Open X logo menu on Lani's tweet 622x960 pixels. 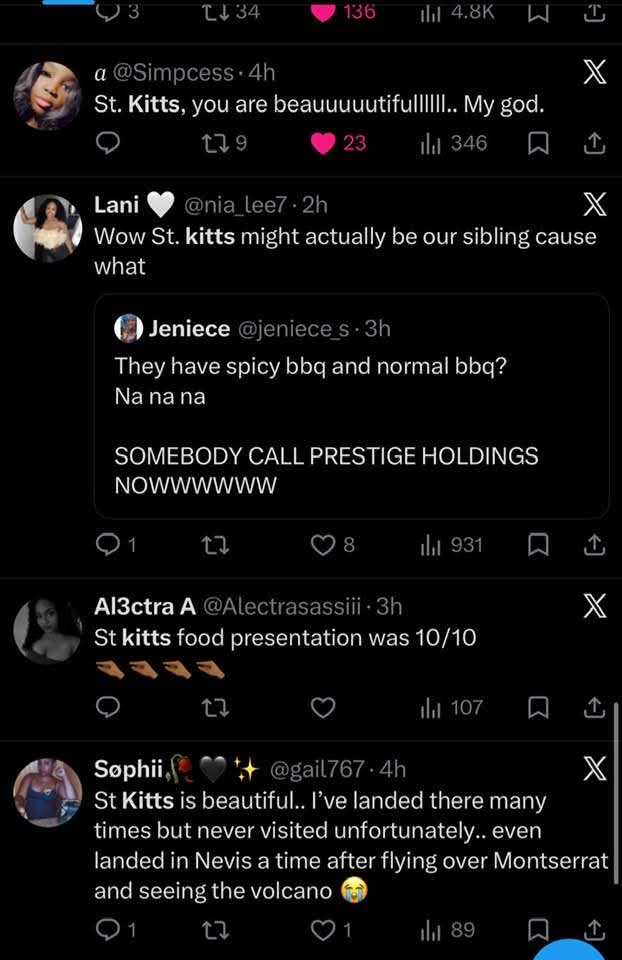[594, 205]
